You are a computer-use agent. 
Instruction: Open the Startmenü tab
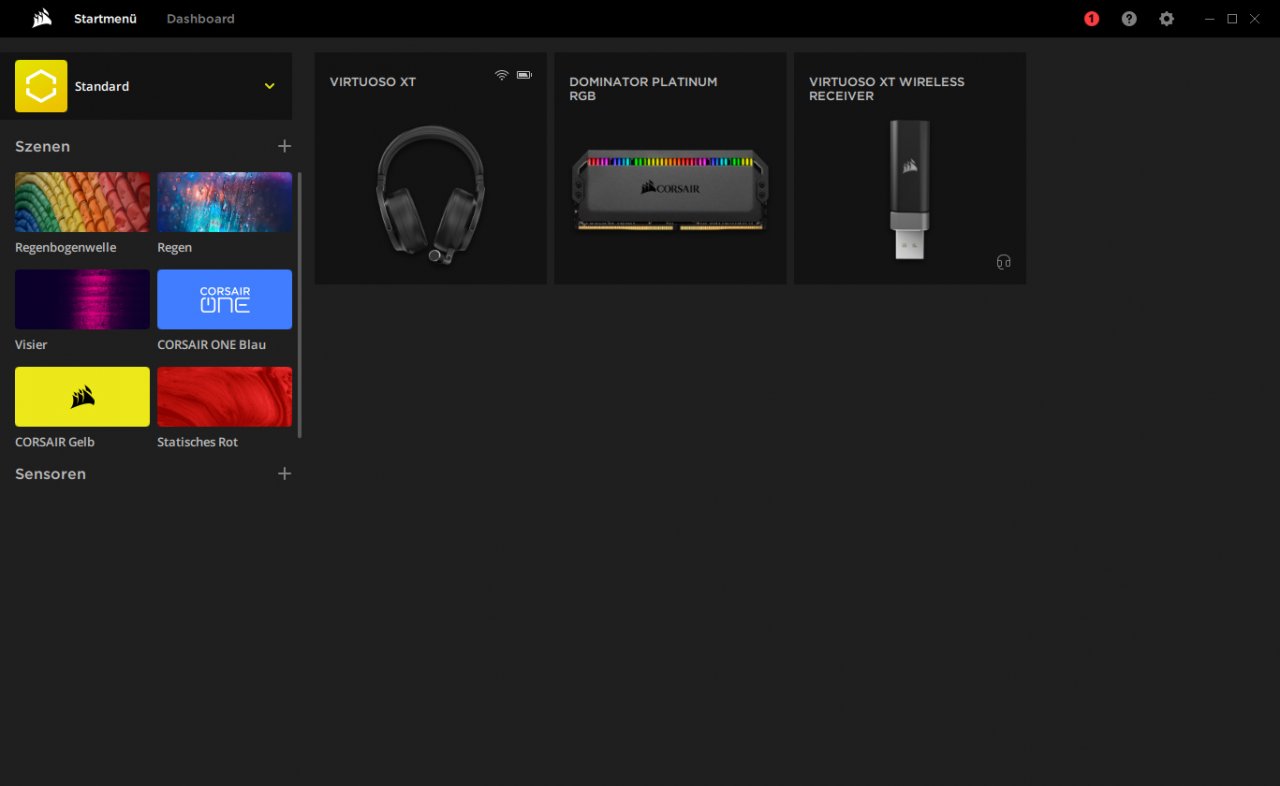[105, 18]
